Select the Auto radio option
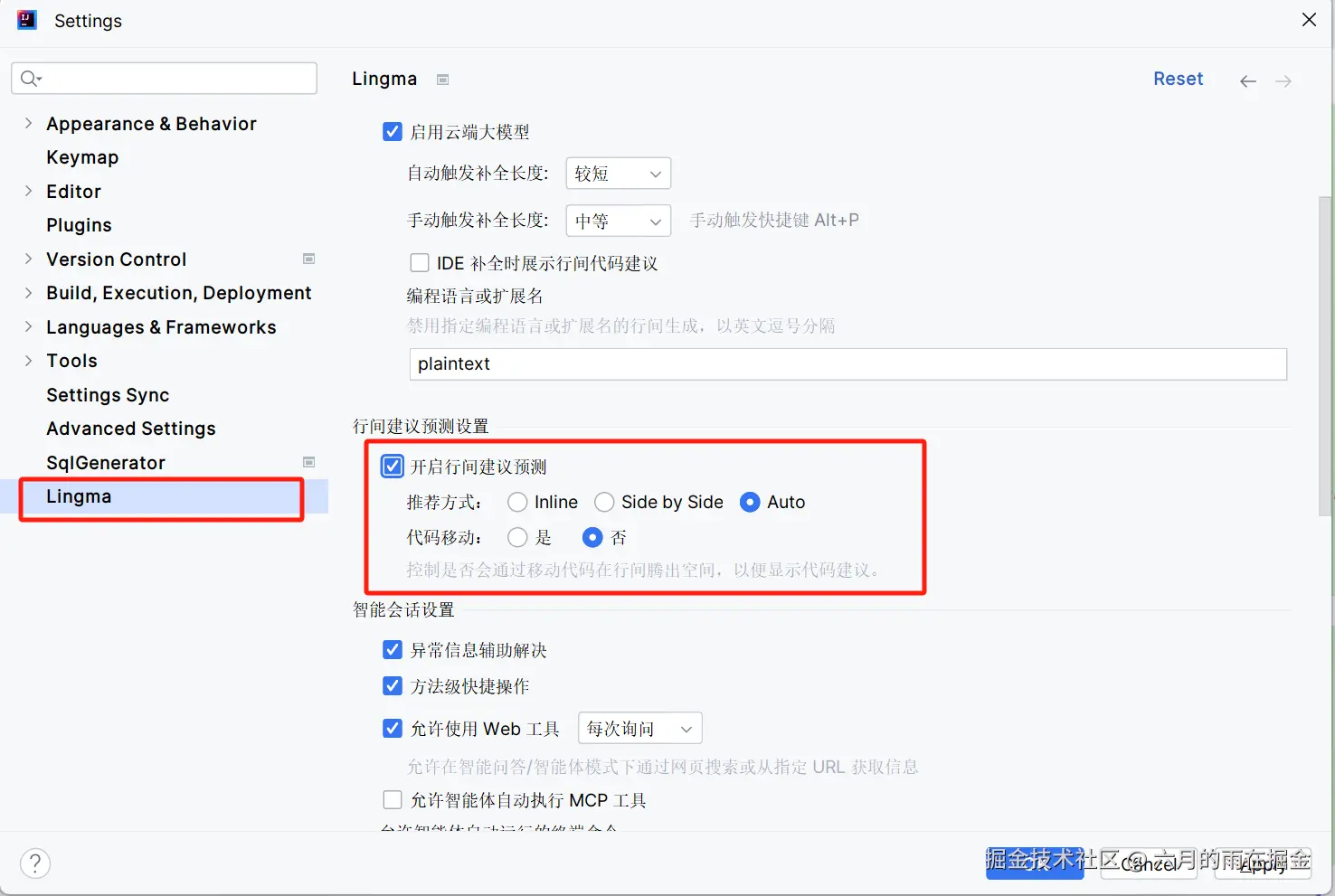The height and width of the screenshot is (896, 1335). tap(750, 502)
